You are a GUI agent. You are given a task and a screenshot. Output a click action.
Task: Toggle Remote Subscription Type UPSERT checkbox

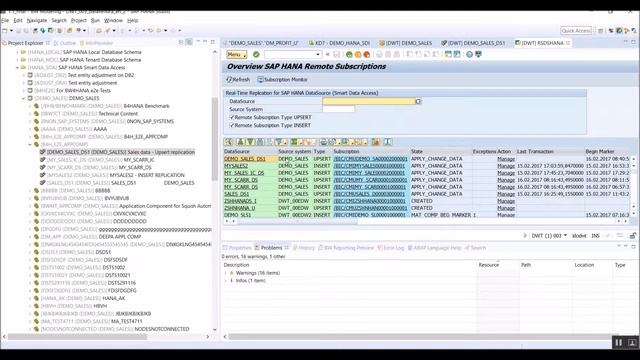tap(232, 117)
